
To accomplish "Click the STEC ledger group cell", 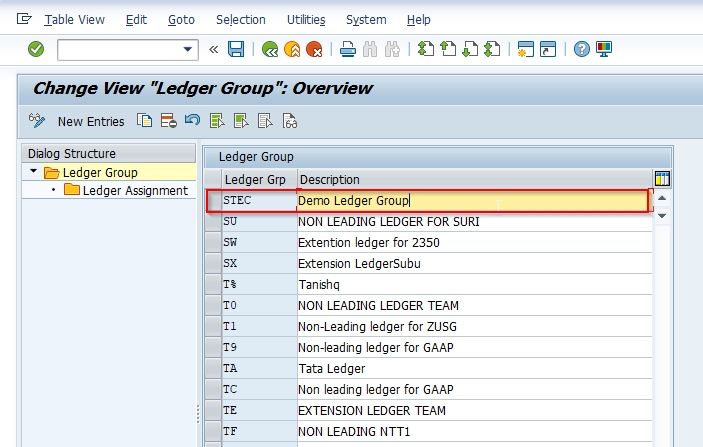I will coord(260,200).
